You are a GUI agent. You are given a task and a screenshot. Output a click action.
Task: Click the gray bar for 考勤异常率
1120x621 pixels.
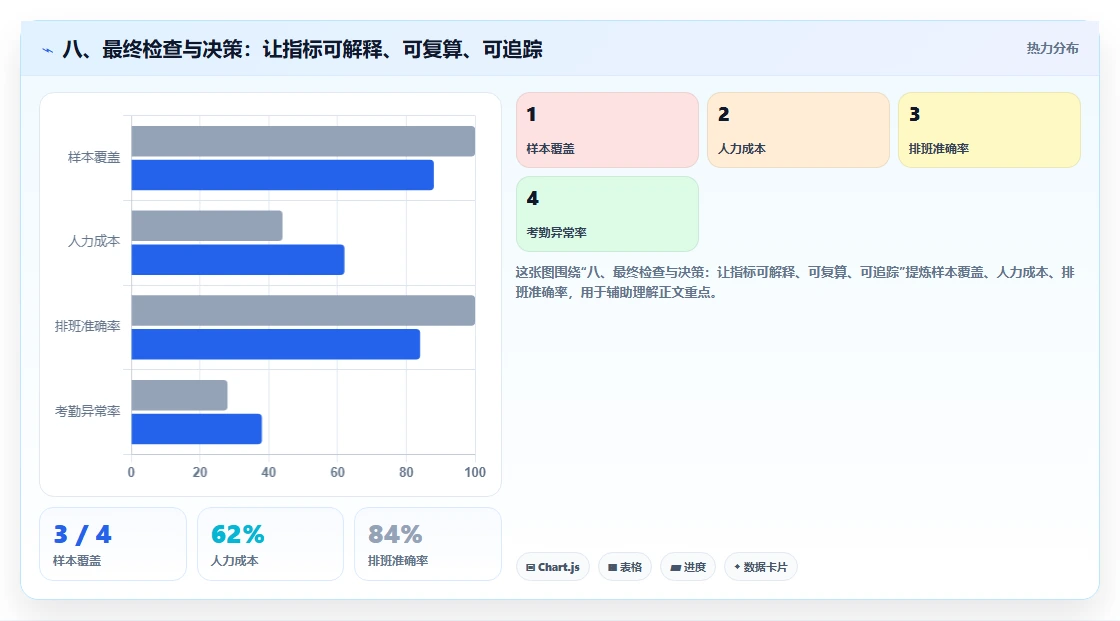[179, 395]
